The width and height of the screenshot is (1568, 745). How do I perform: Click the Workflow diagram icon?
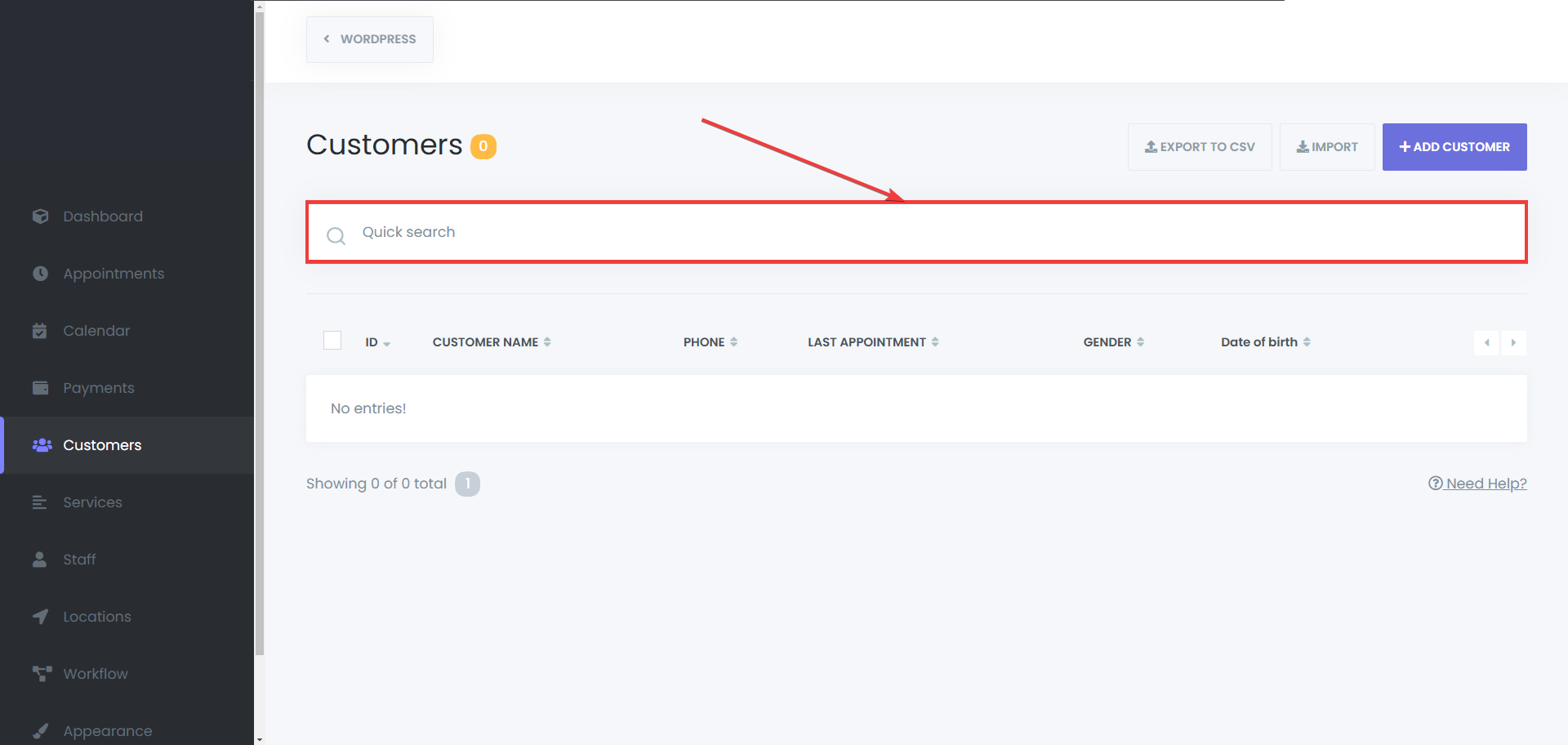(x=41, y=674)
